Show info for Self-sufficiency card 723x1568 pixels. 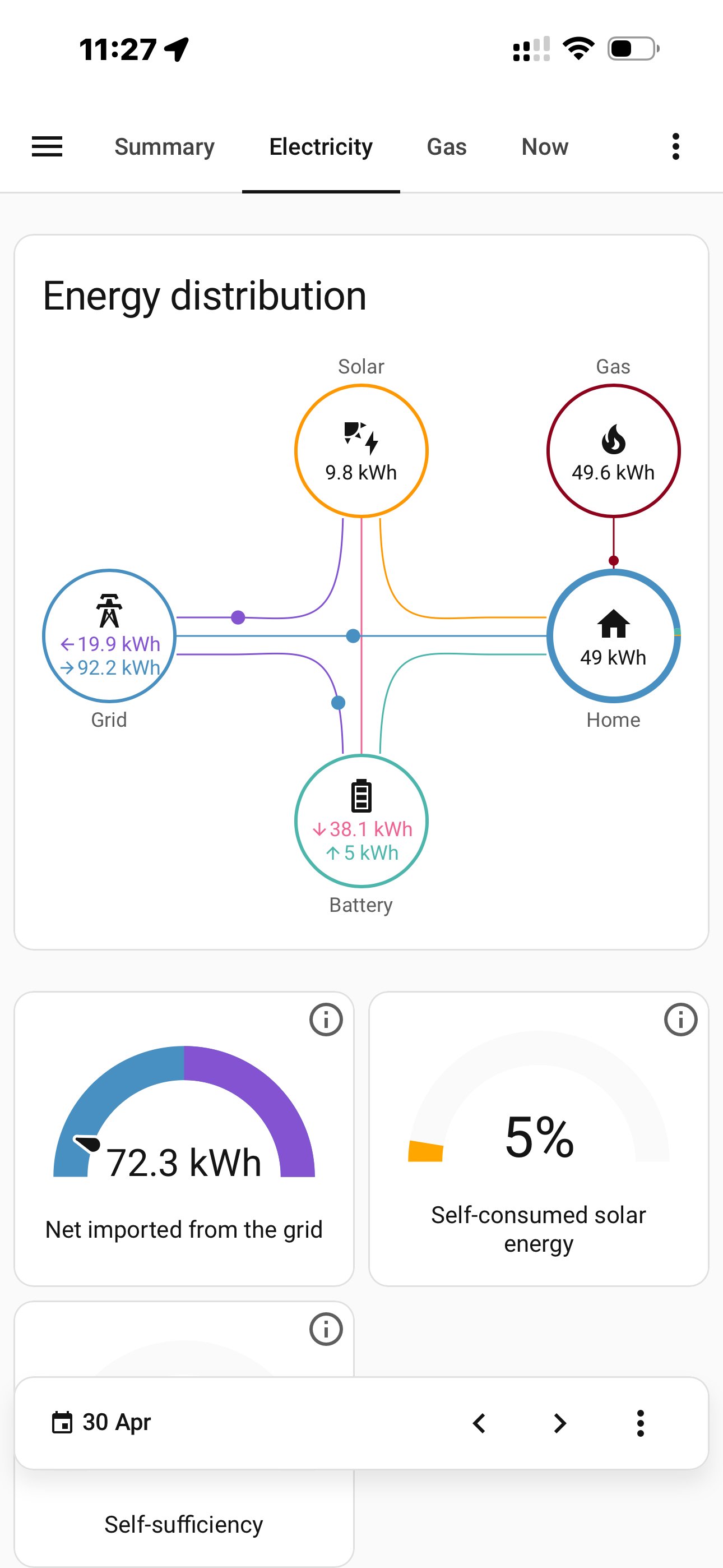pyautogui.click(x=326, y=1329)
